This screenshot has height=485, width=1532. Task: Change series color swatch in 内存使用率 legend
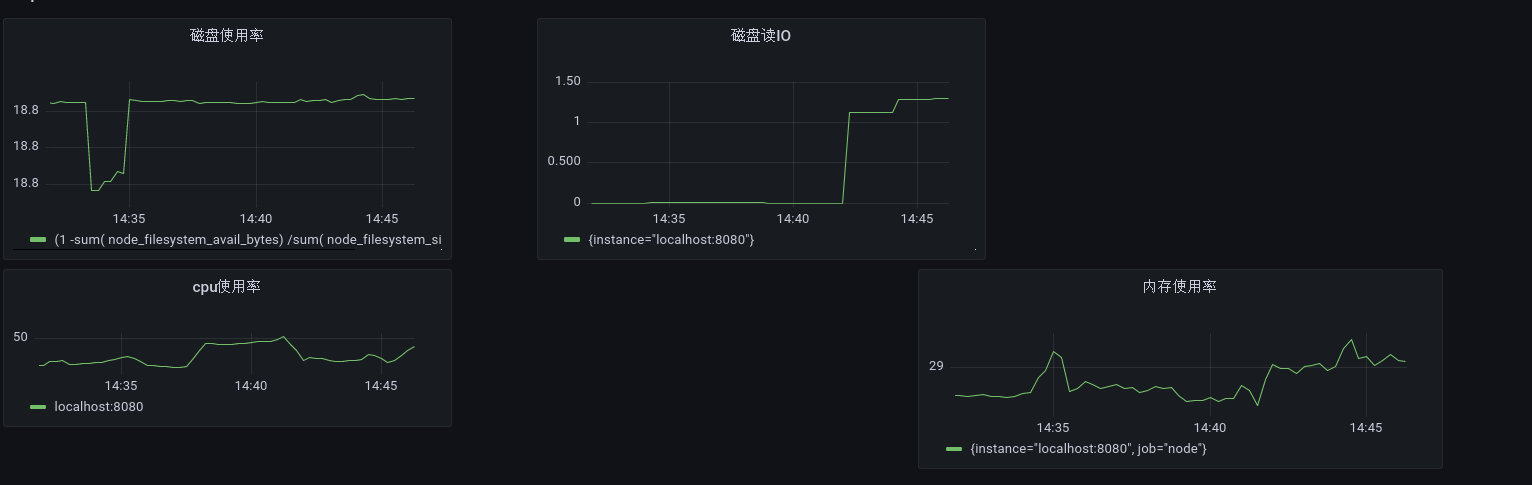pos(954,449)
